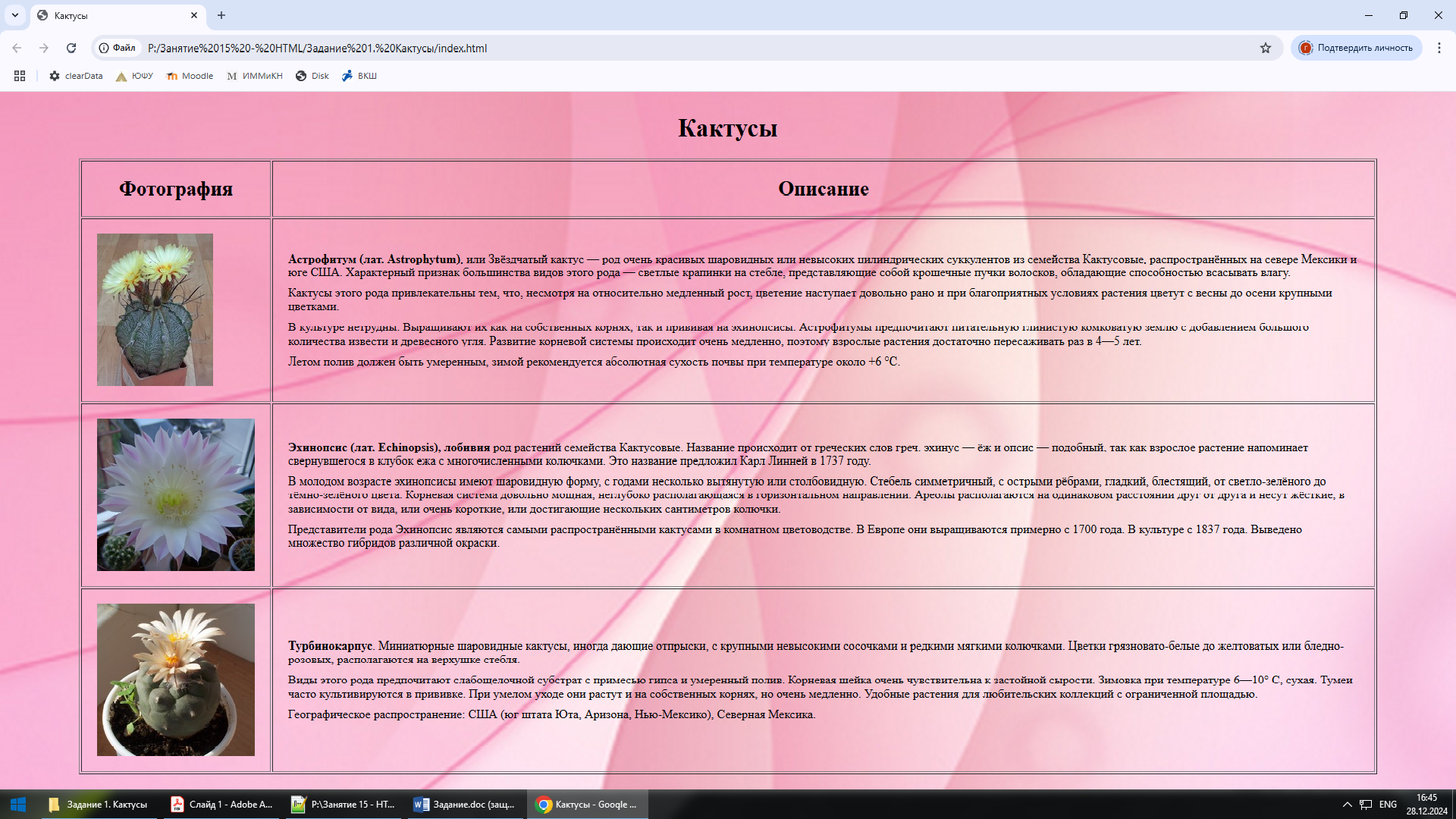
Task: Click the Echinopsis flower photo
Action: pos(176,494)
